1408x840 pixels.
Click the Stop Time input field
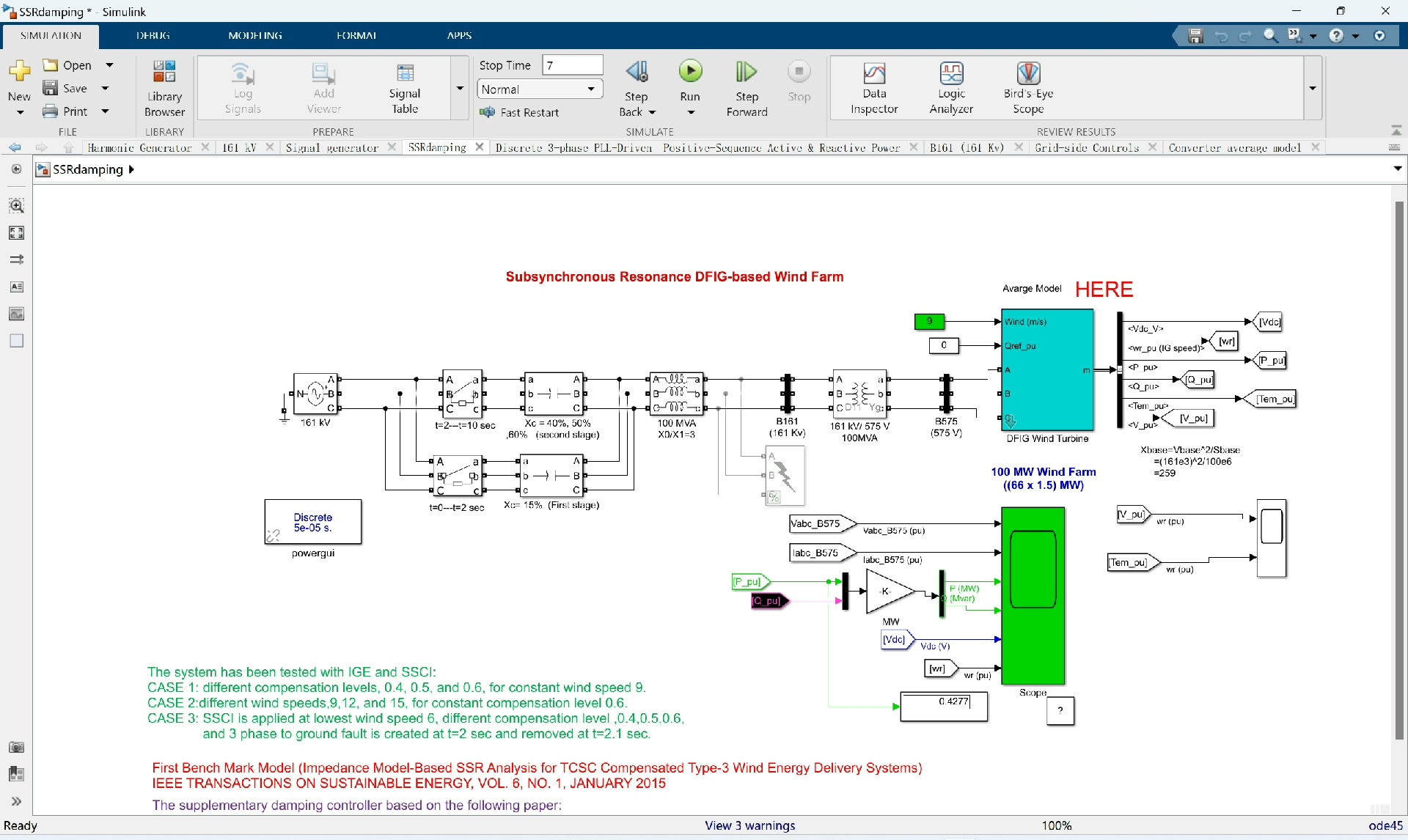(x=572, y=65)
